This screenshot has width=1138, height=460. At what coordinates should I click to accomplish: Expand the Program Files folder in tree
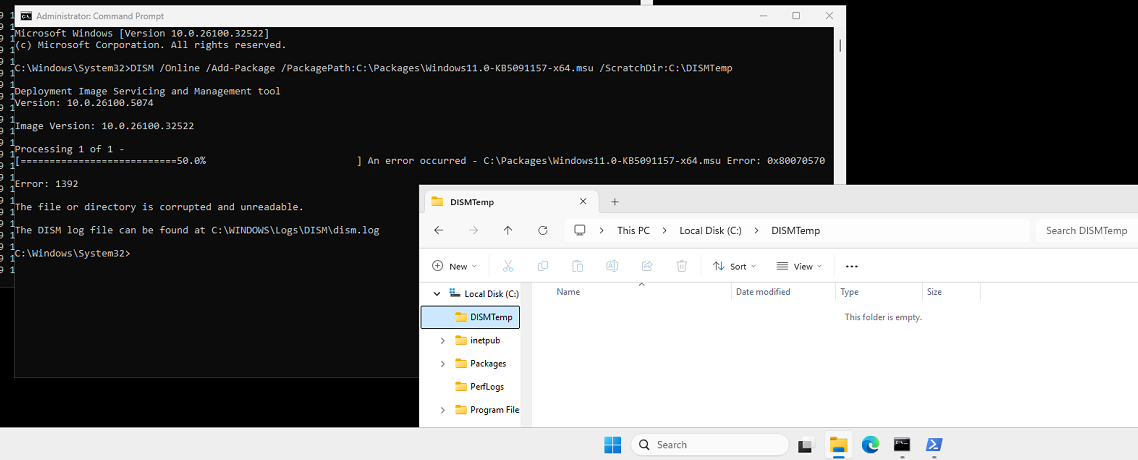(x=443, y=410)
